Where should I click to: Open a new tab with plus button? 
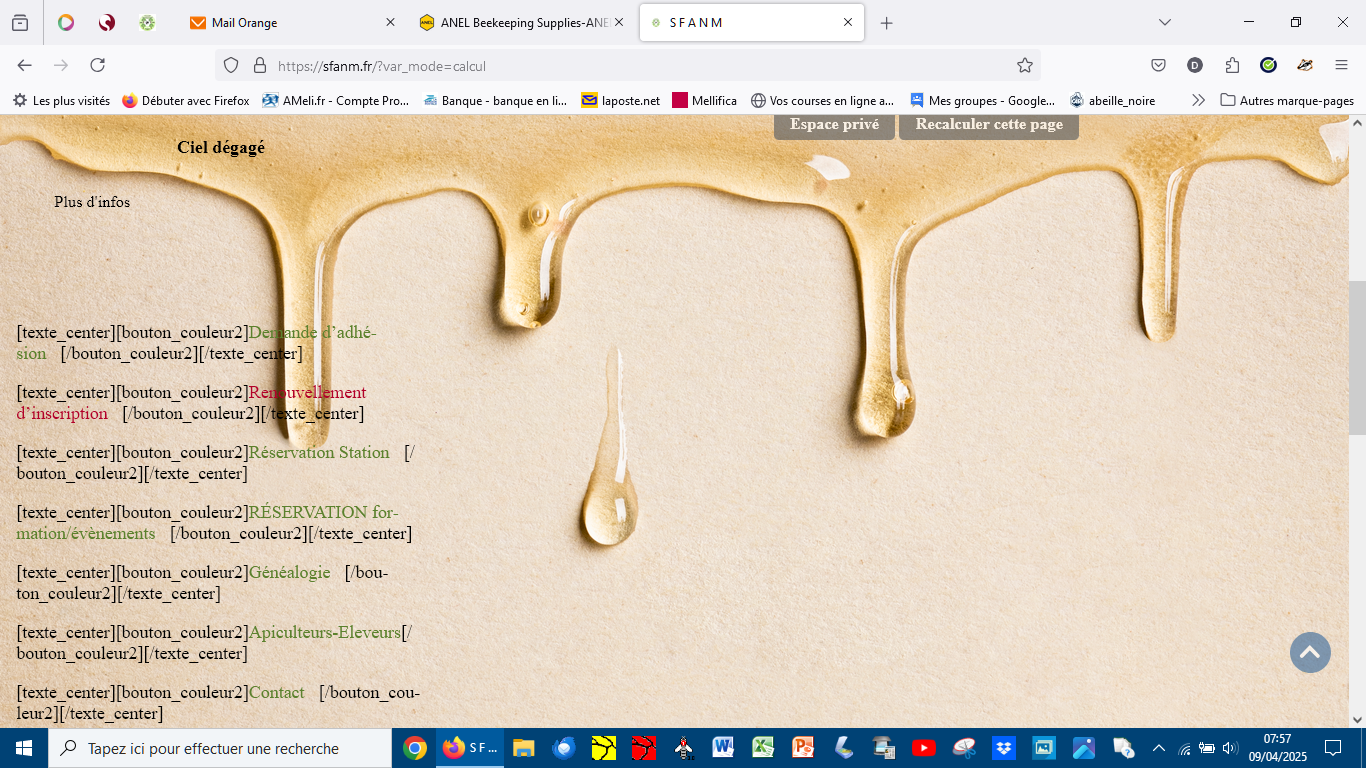pos(886,22)
